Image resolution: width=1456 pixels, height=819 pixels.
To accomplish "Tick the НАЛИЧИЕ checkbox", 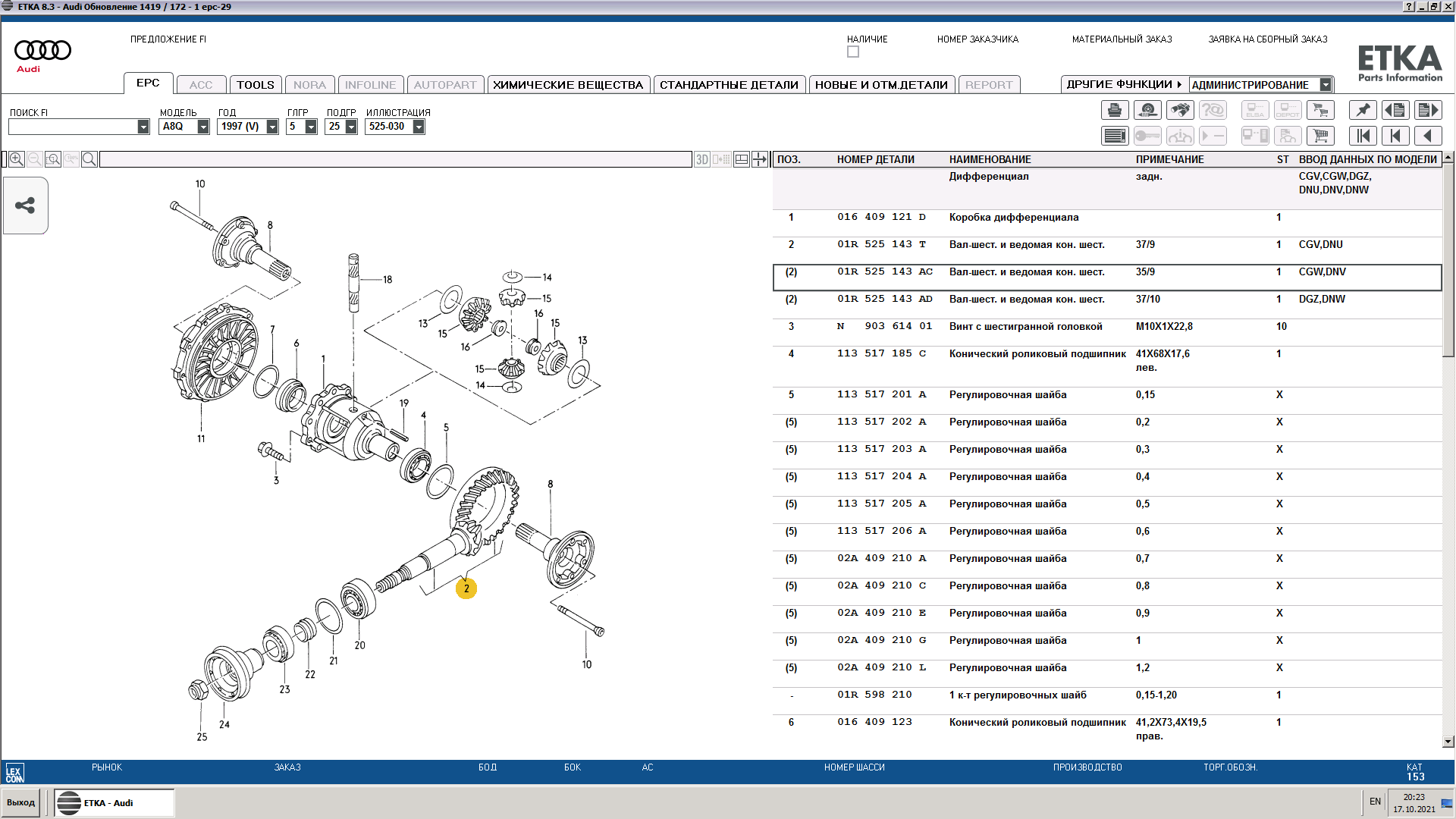I will click(x=853, y=52).
